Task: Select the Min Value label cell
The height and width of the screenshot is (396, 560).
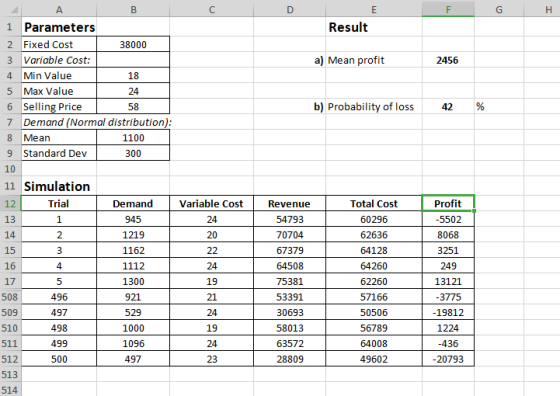Action: 59,75
